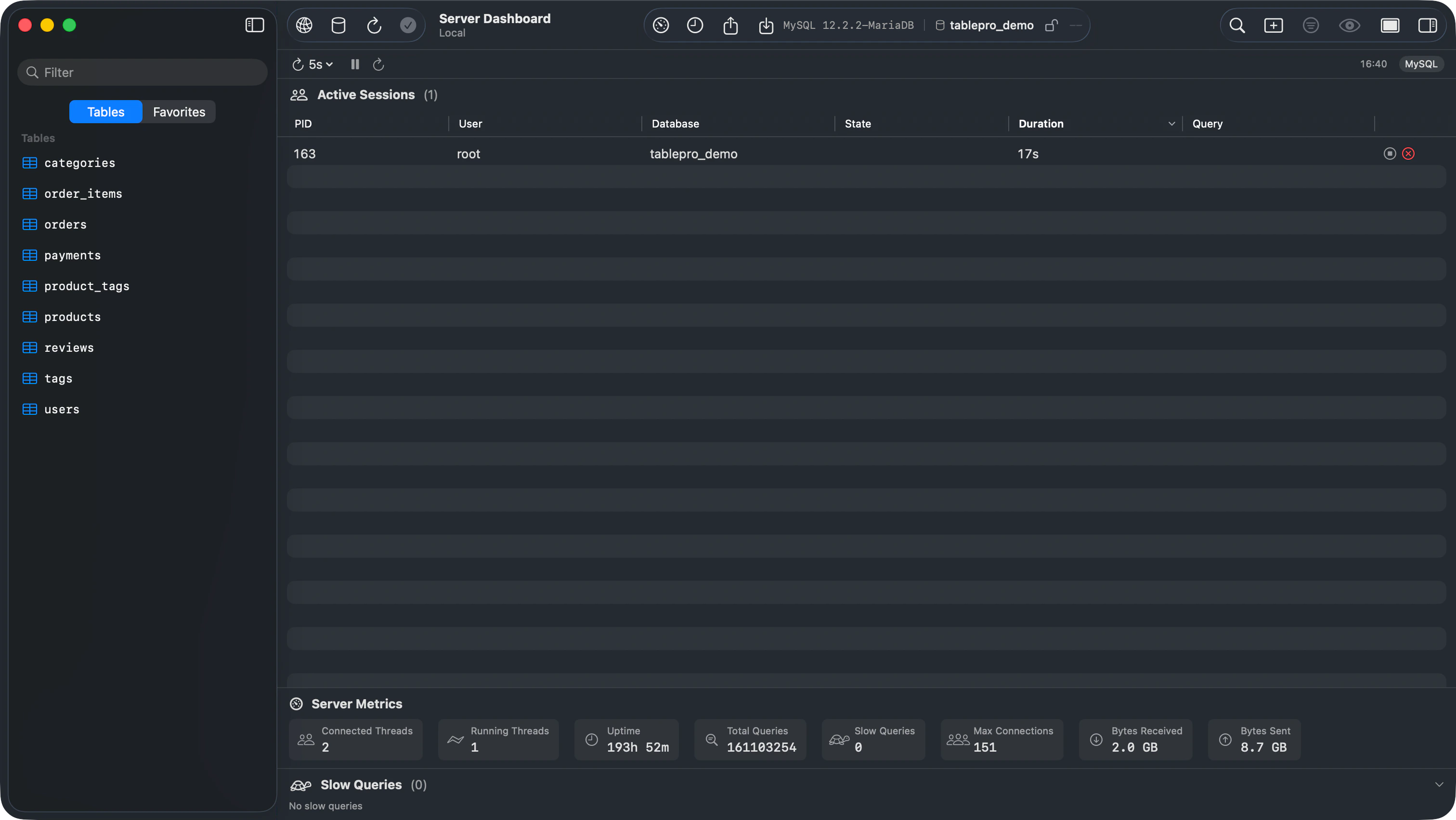Kill session 163 with the red X icon
Image resolution: width=1456 pixels, height=820 pixels.
(x=1408, y=153)
